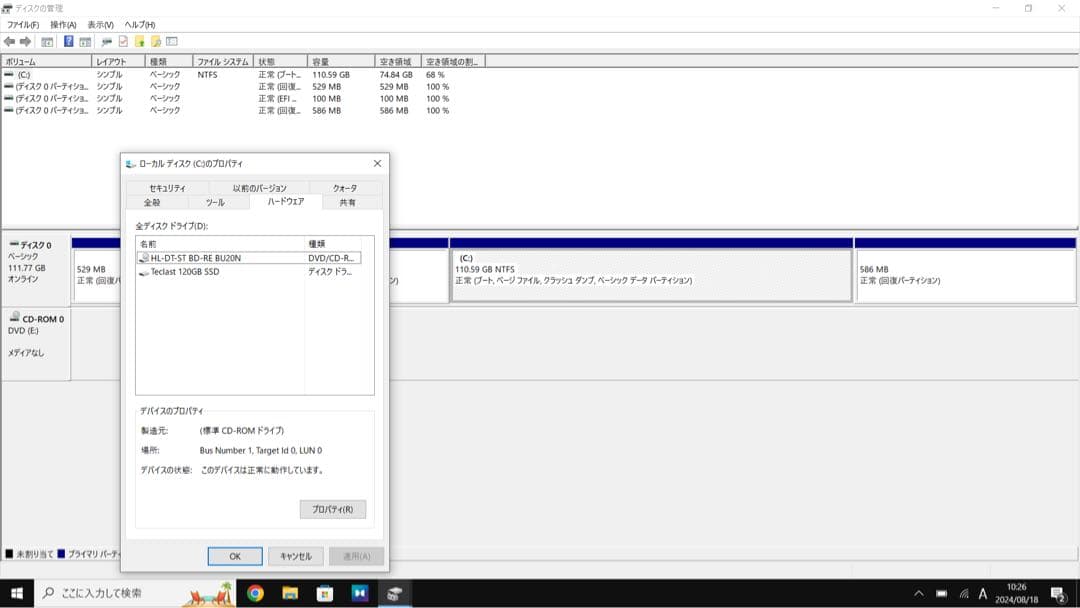
Task: Open Google Chrome from the taskbar
Action: pos(255,593)
